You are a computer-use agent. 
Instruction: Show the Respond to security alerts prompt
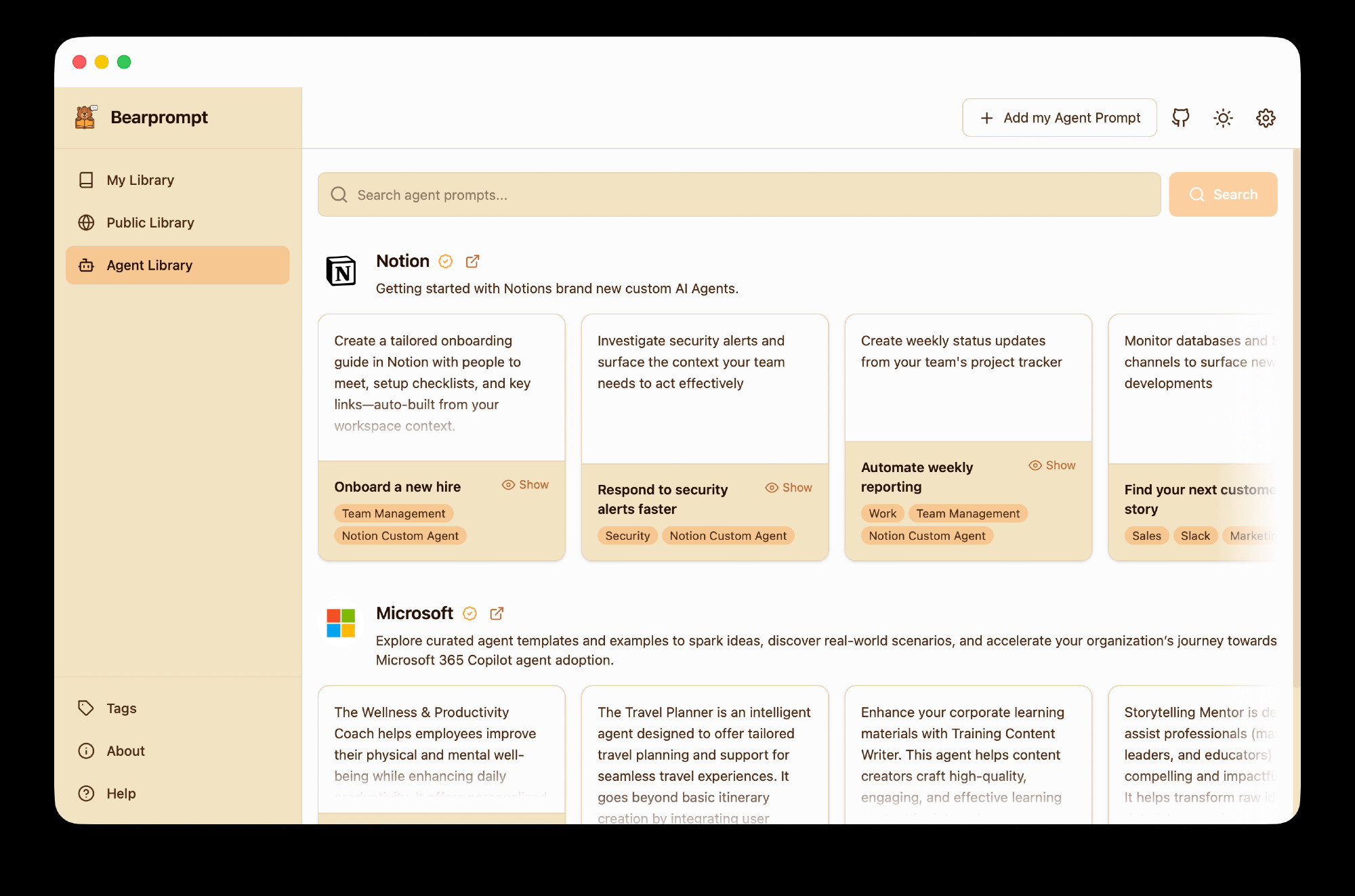coord(789,488)
